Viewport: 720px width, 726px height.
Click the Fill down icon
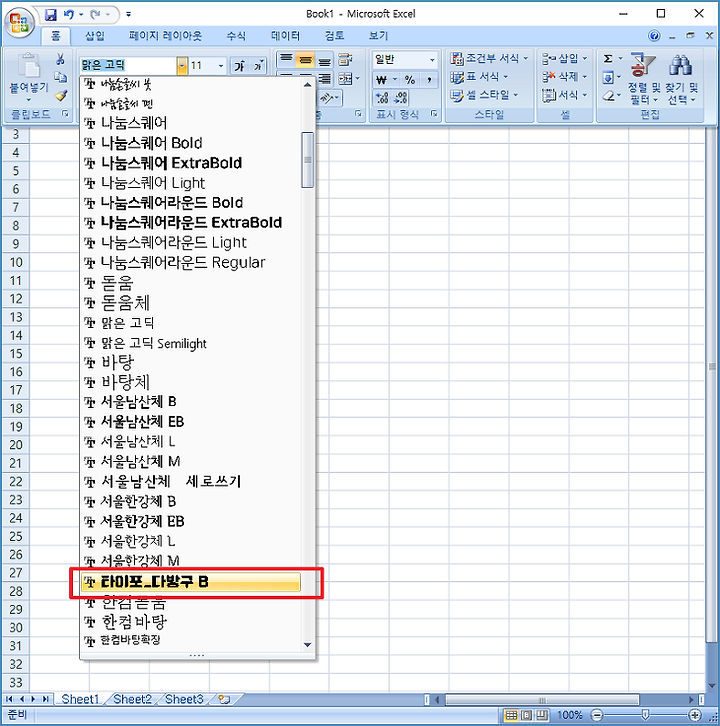(608, 77)
